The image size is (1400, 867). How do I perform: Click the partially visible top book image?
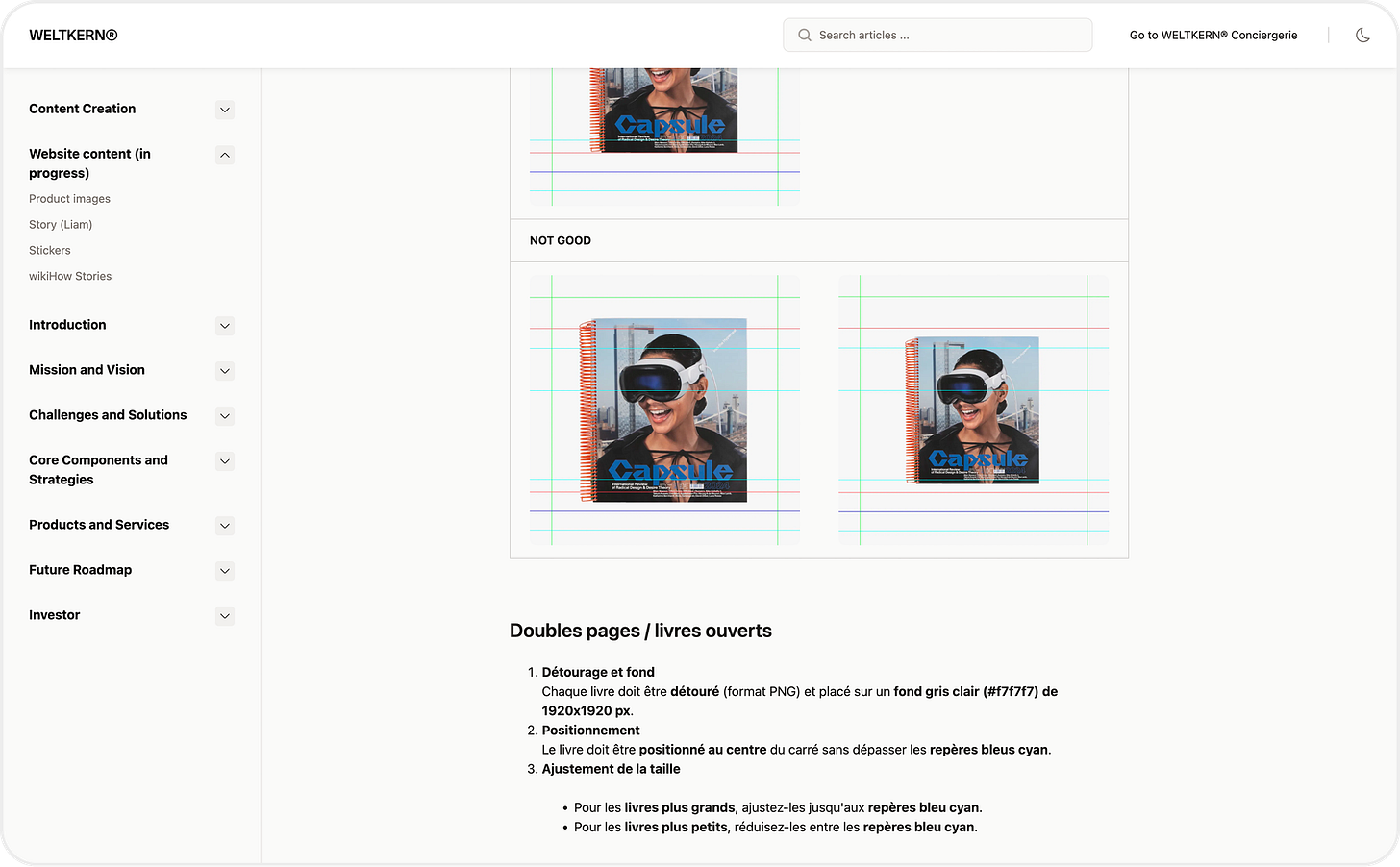[x=664, y=136]
